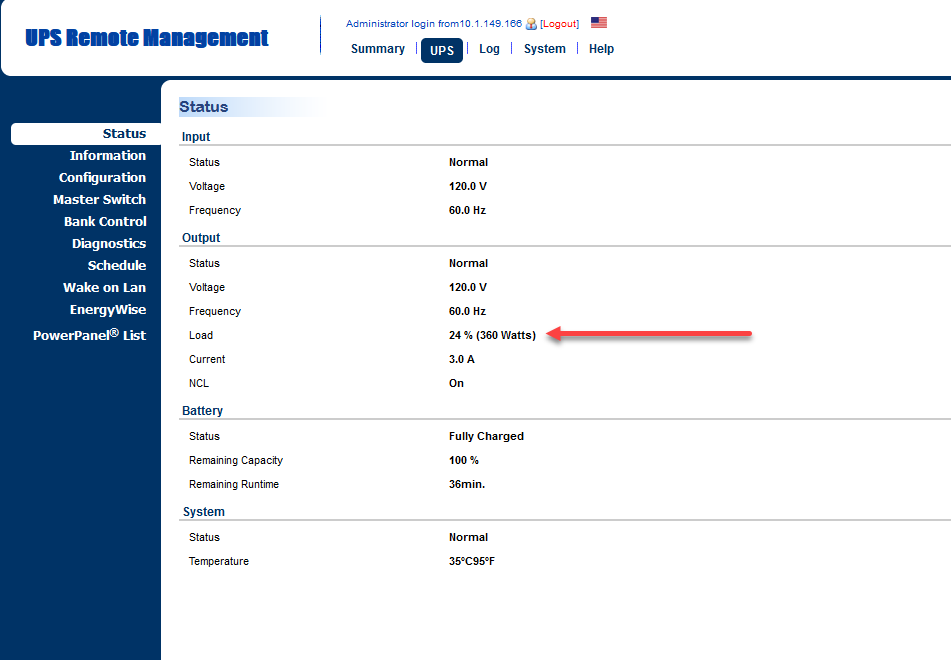Click the Administrator login text
The height and width of the screenshot is (660, 951).
(434, 24)
